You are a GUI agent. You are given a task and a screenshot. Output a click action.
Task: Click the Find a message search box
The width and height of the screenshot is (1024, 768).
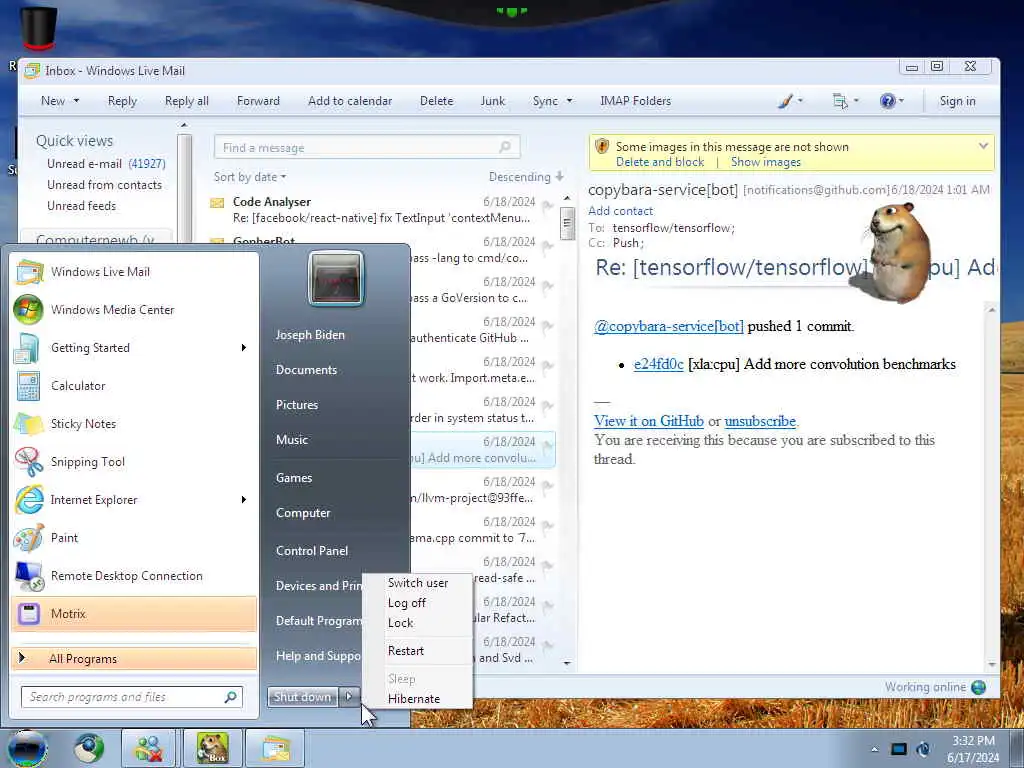click(367, 148)
